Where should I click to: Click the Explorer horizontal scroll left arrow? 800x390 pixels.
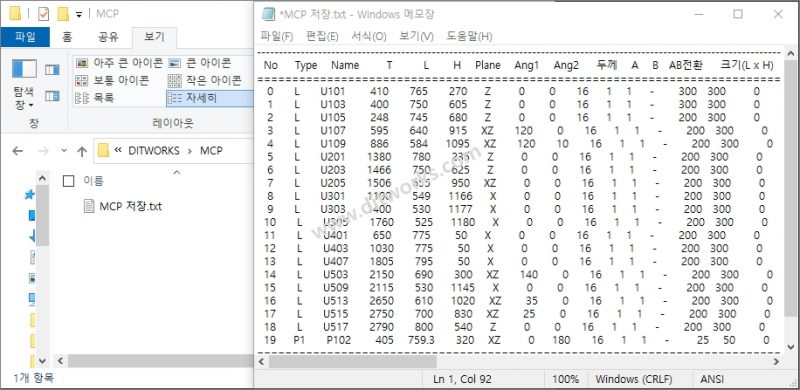pos(60,360)
